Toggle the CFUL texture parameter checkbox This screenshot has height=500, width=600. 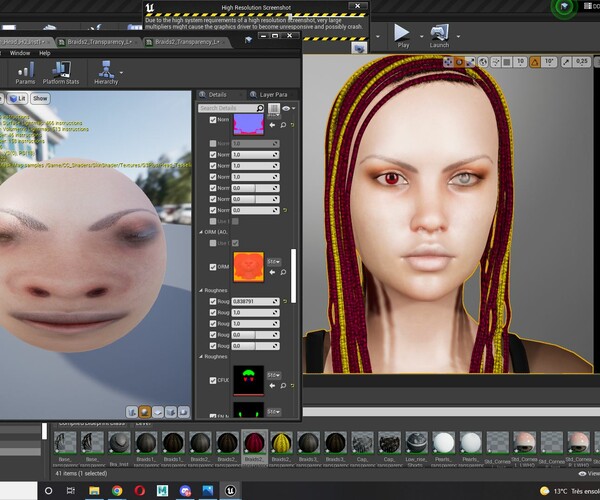tap(213, 380)
